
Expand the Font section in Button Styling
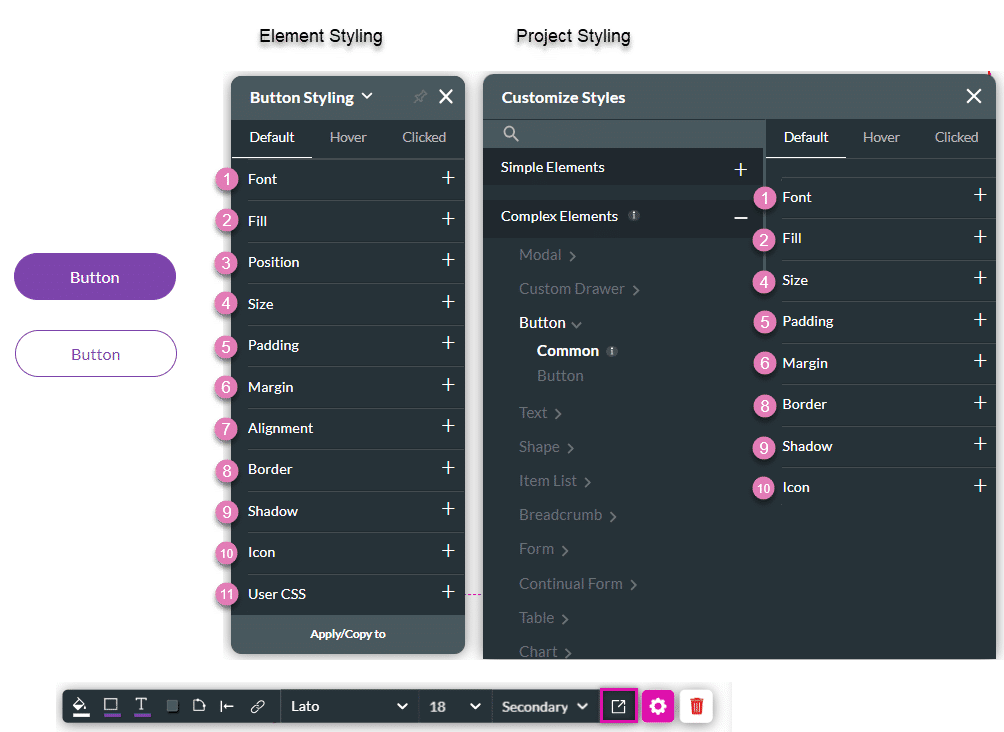(x=449, y=180)
